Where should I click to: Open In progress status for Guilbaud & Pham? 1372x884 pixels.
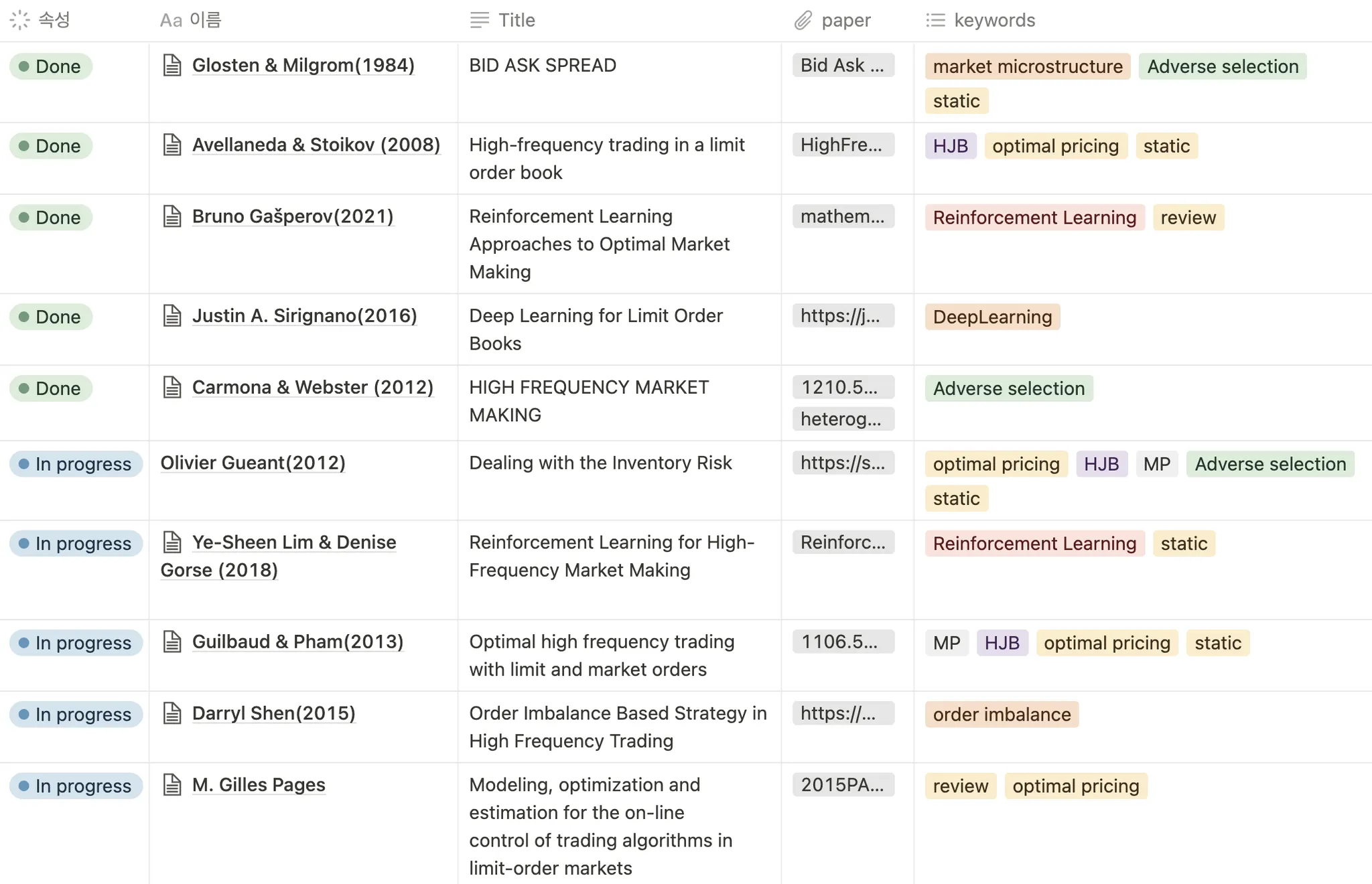pyautogui.click(x=76, y=643)
